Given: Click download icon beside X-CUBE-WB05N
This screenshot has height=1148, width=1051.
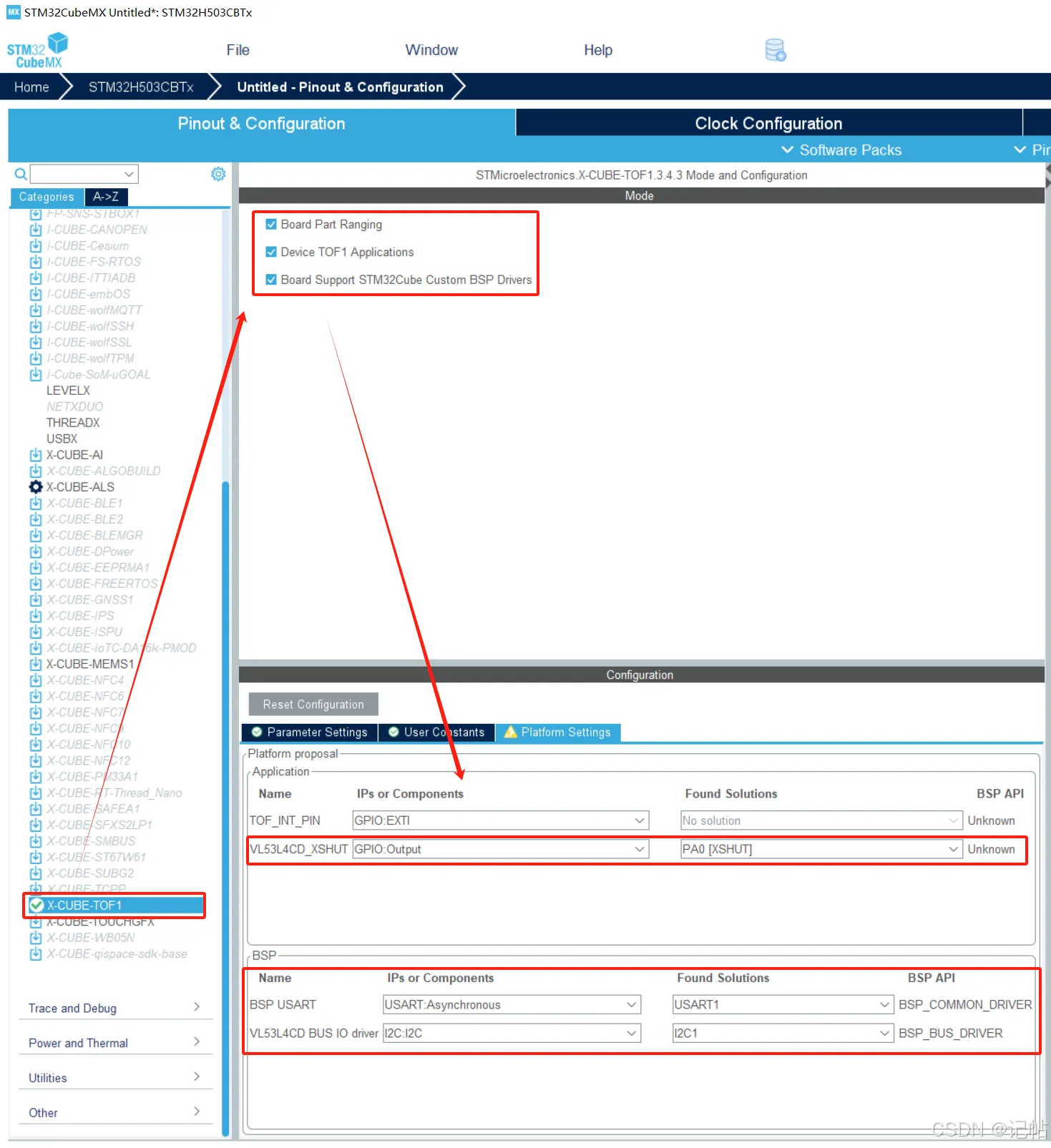Looking at the screenshot, I should coord(36,938).
